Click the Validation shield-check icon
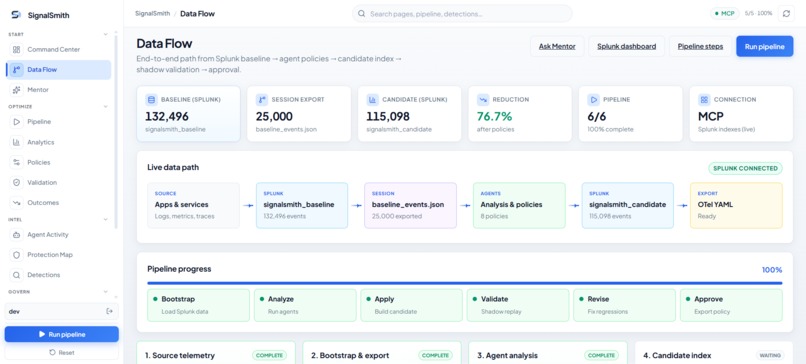This screenshot has width=806, height=364. click(16, 182)
